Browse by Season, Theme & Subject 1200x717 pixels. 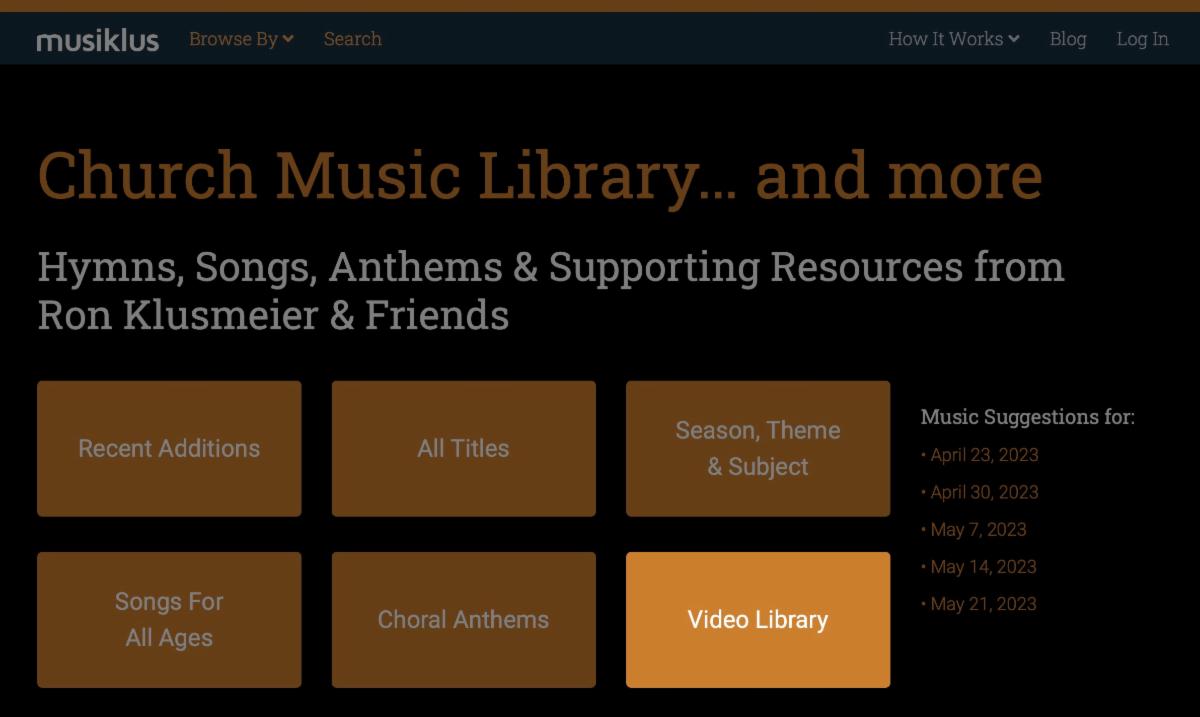tap(757, 448)
